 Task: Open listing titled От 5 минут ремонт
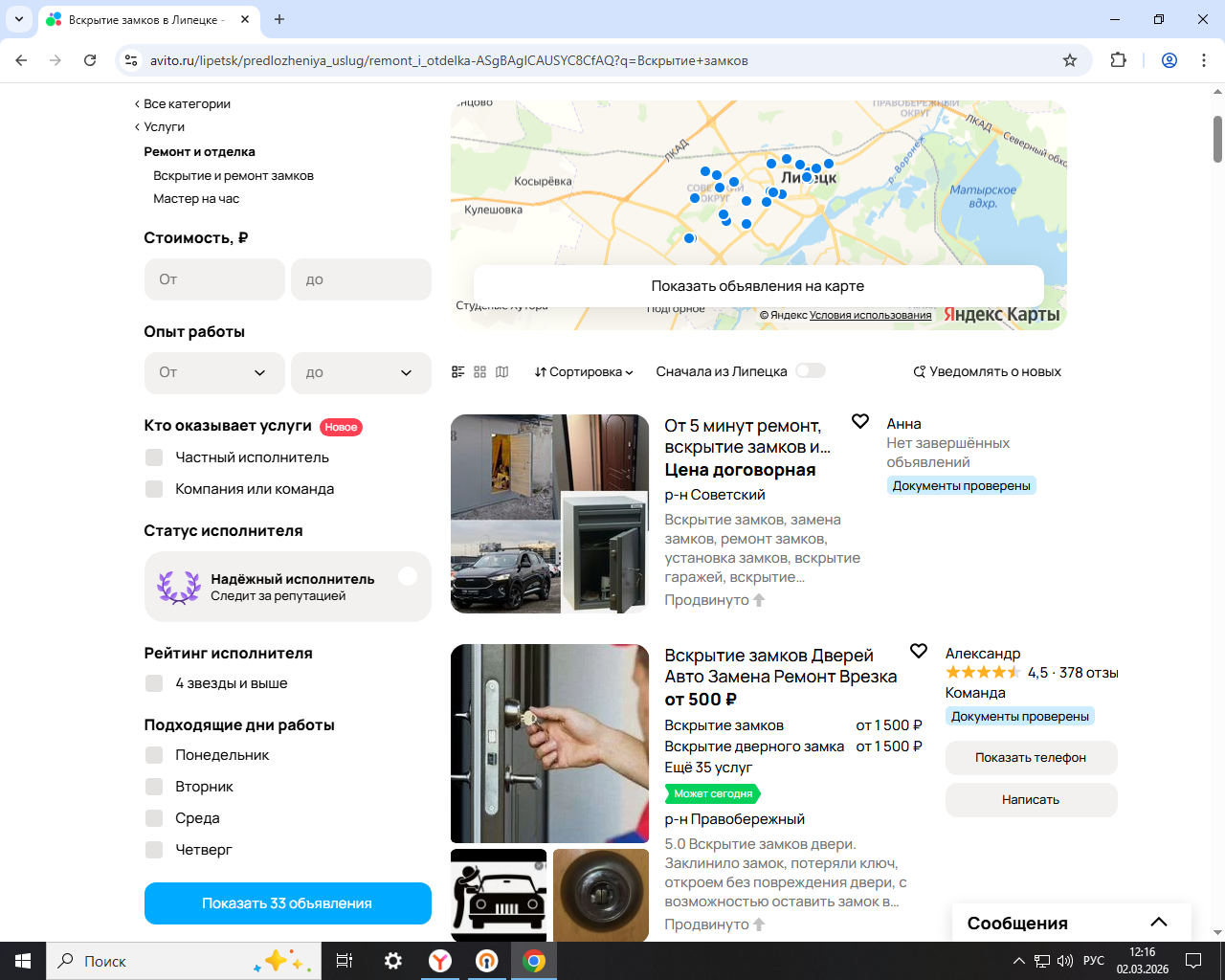point(747,436)
